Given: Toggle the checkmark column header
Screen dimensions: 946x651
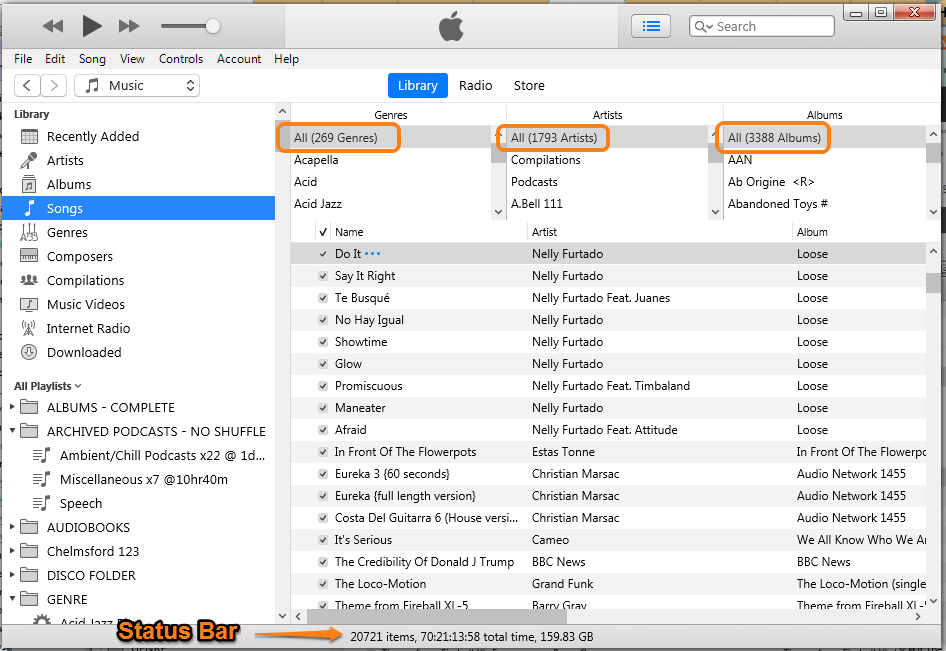Looking at the screenshot, I should click(323, 232).
